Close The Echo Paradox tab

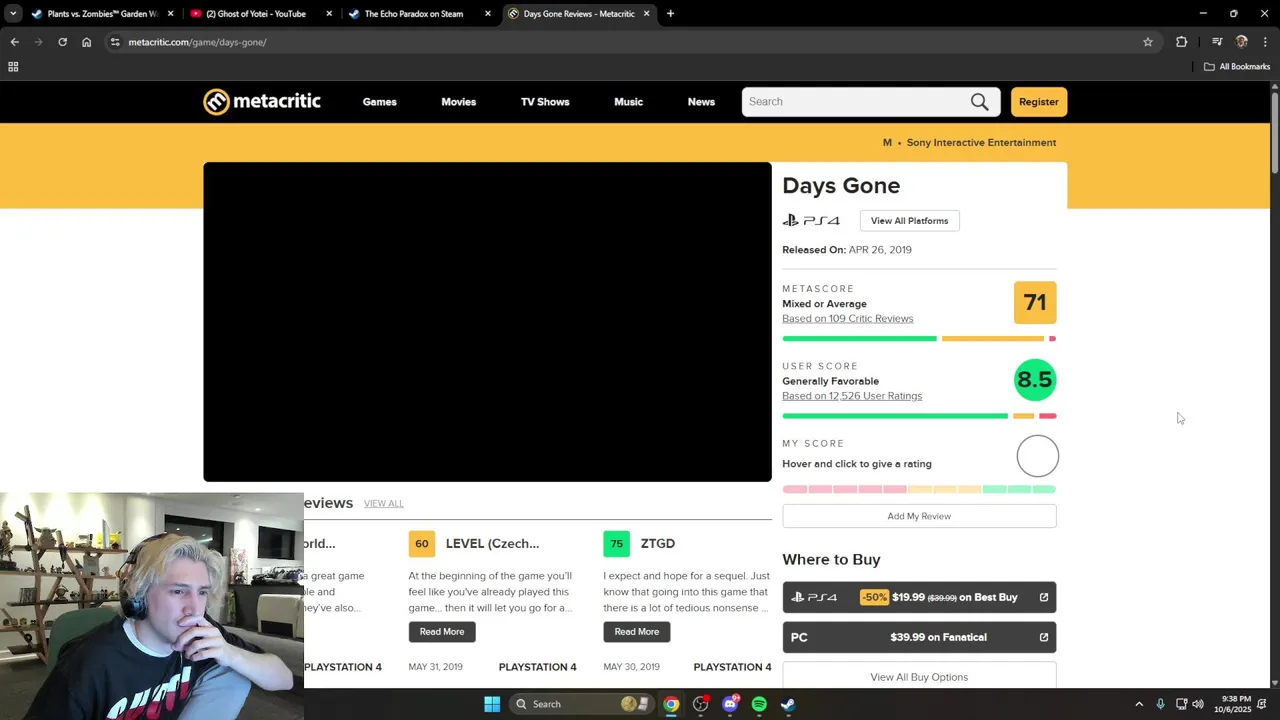click(x=488, y=14)
